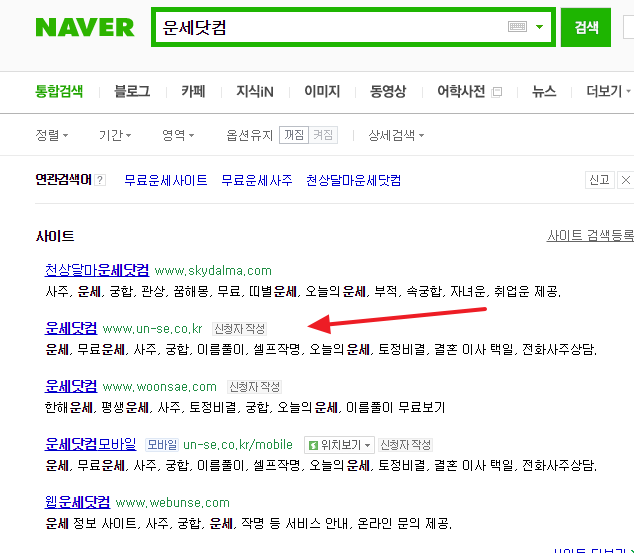Open the 기간 period dropdown

click(115, 135)
